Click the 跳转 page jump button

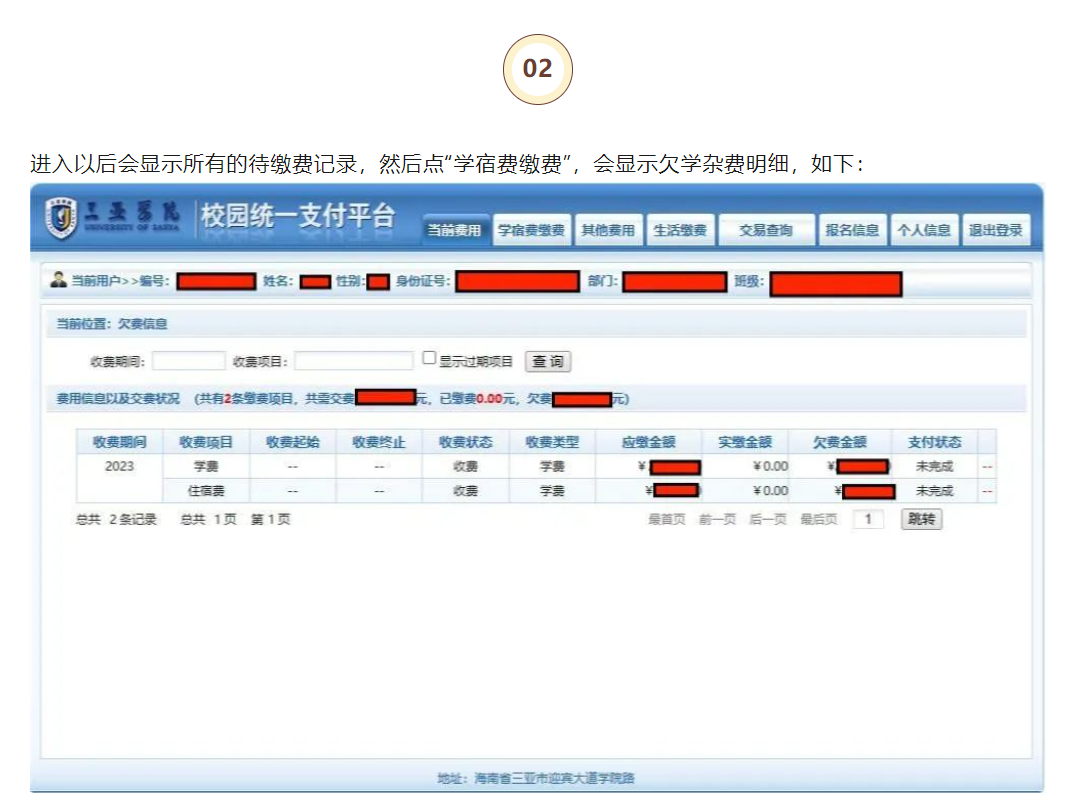pyautogui.click(x=921, y=519)
